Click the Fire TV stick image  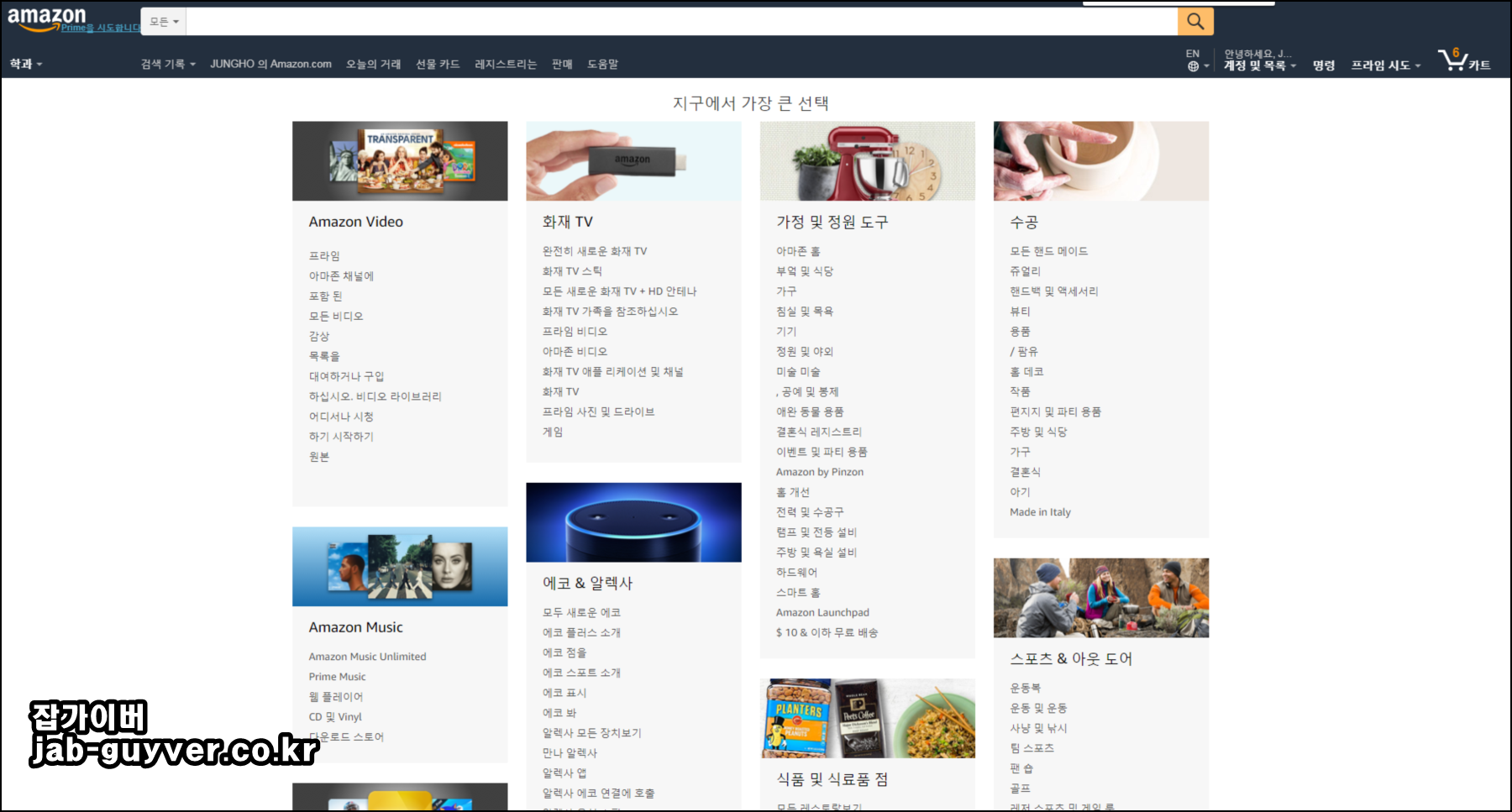(633, 160)
